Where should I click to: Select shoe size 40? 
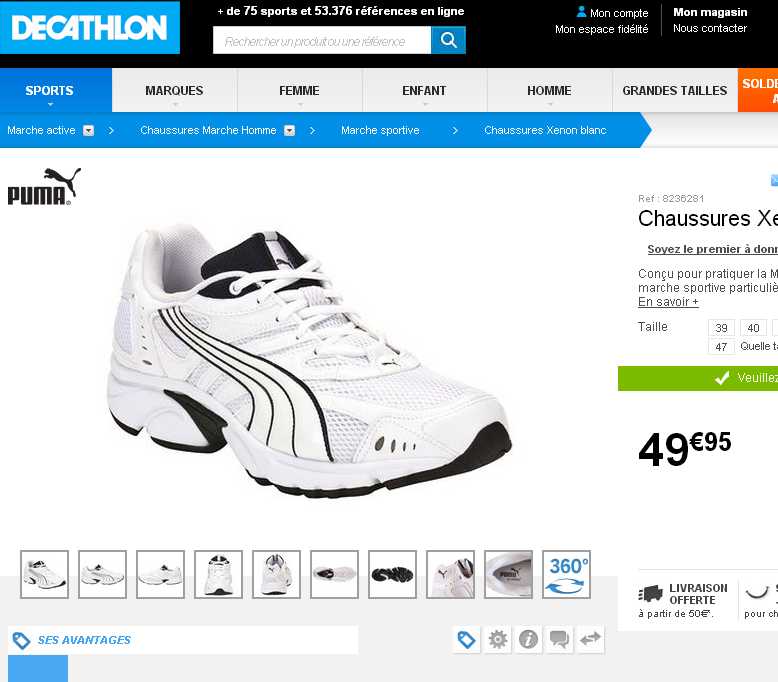tap(753, 328)
